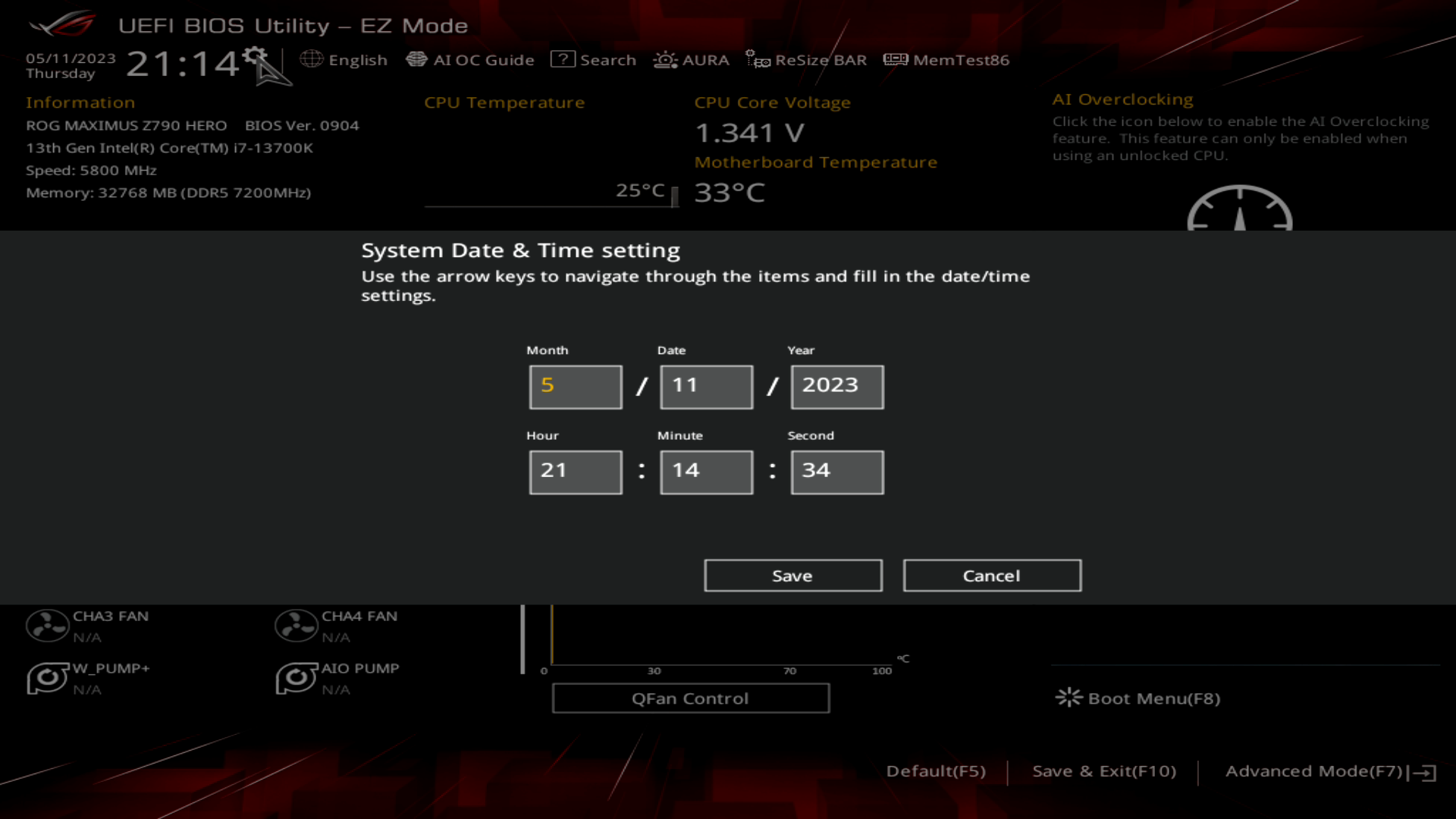
Task: Click System Date & Time setting title
Action: (520, 250)
